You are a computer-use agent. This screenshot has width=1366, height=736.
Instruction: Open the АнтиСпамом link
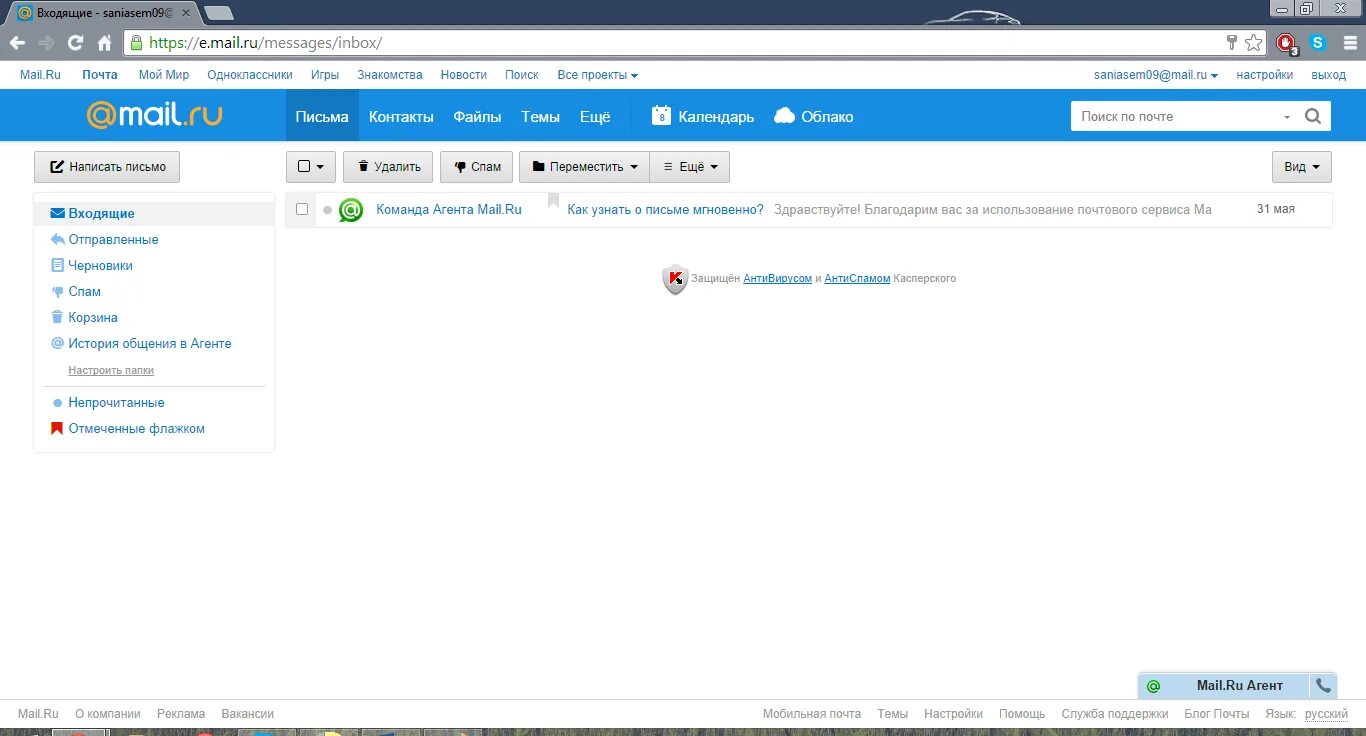pyautogui.click(x=857, y=279)
